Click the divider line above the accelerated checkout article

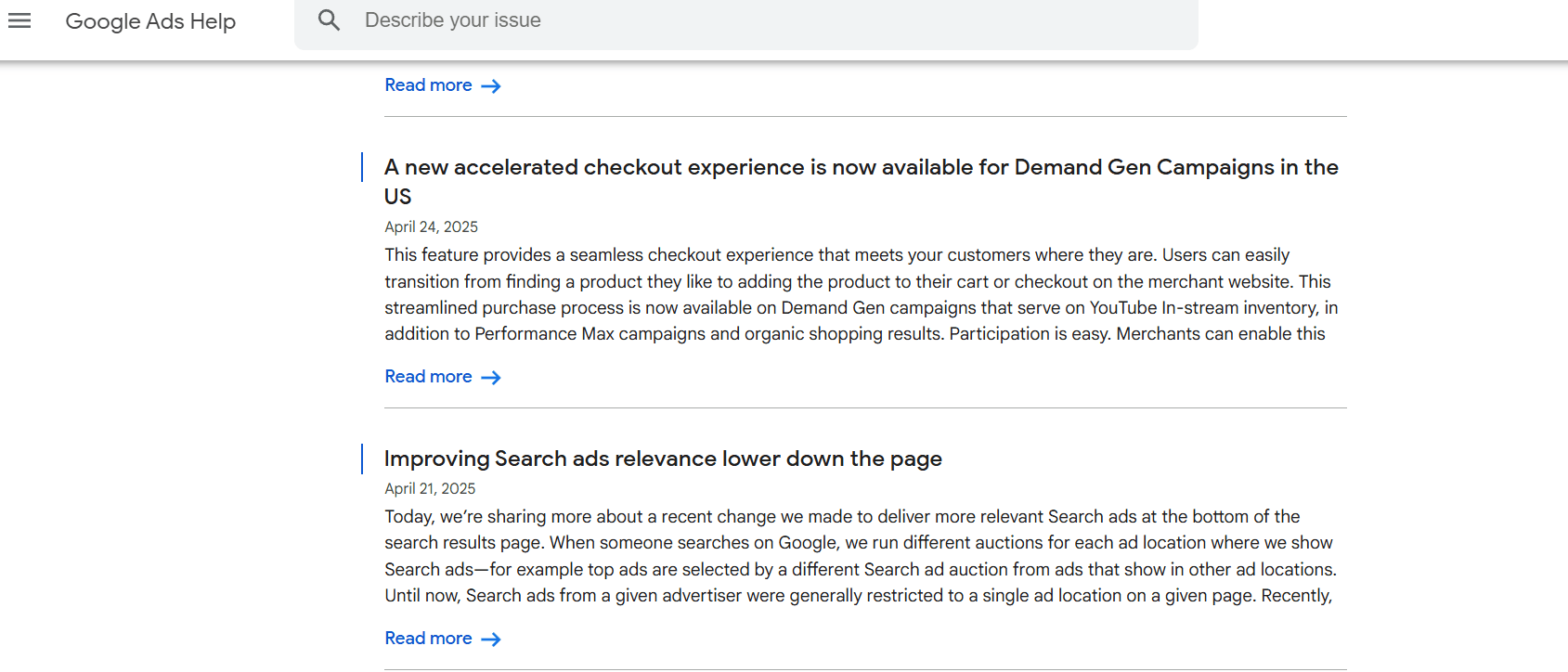coord(865,117)
